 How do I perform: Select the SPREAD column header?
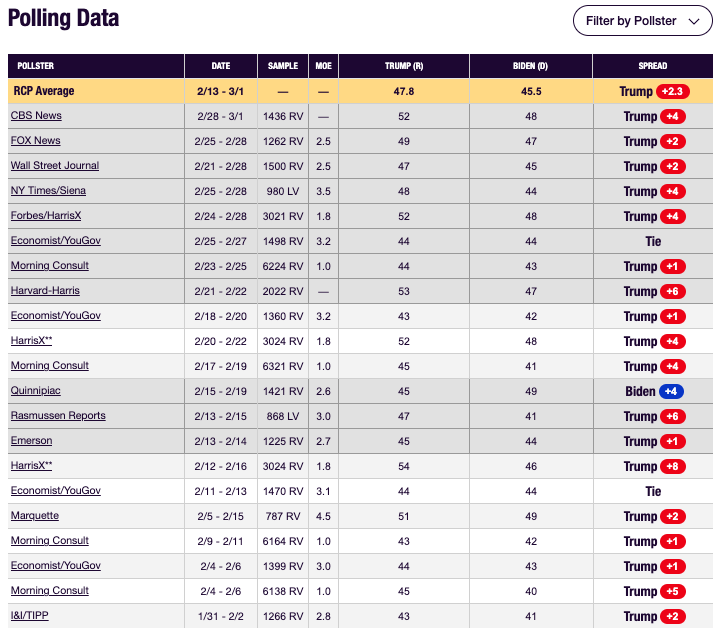pos(652,66)
